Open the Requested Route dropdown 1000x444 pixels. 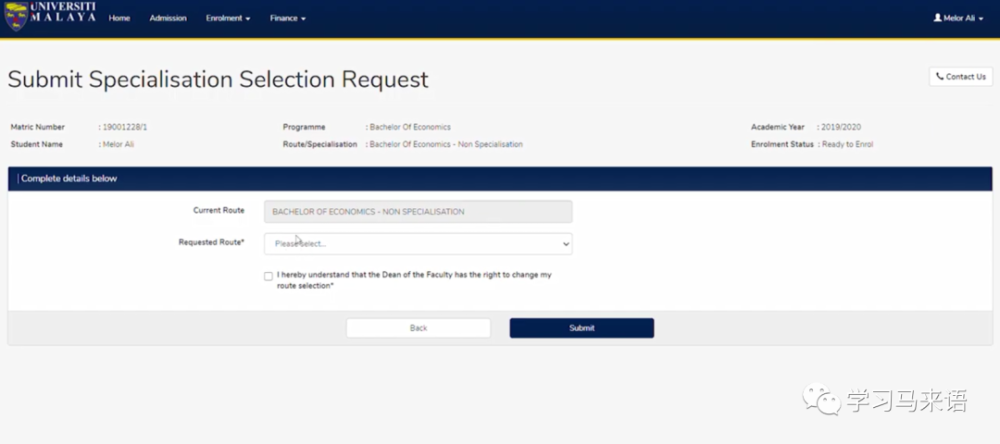point(418,243)
